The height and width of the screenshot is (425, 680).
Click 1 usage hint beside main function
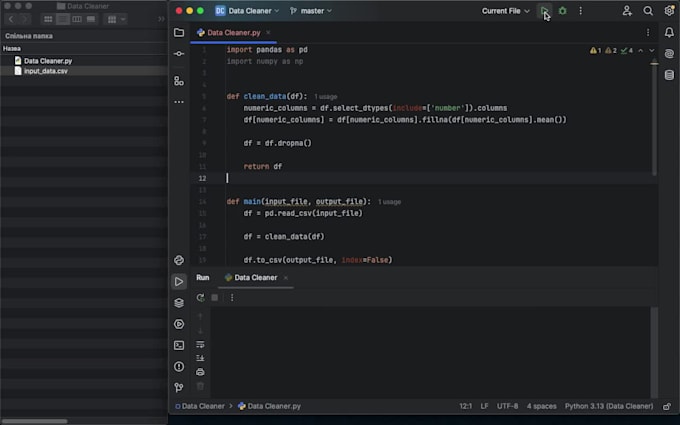point(389,202)
